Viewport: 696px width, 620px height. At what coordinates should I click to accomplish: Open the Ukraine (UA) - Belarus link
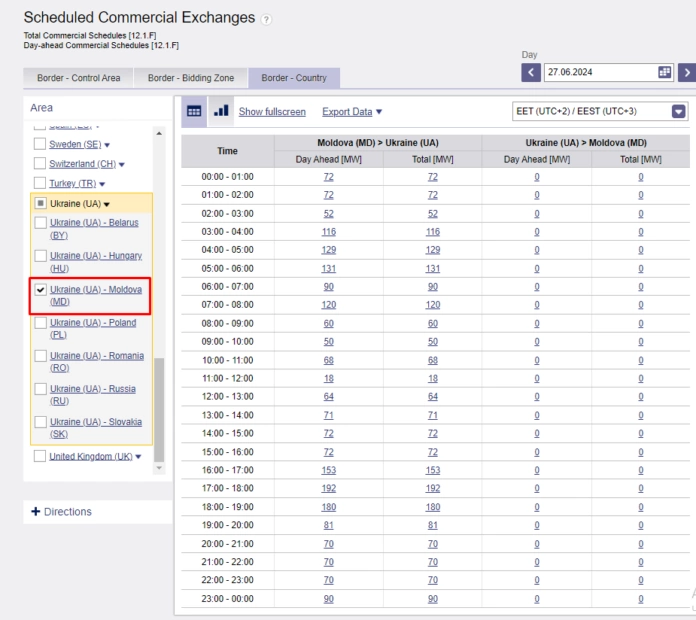tap(94, 229)
